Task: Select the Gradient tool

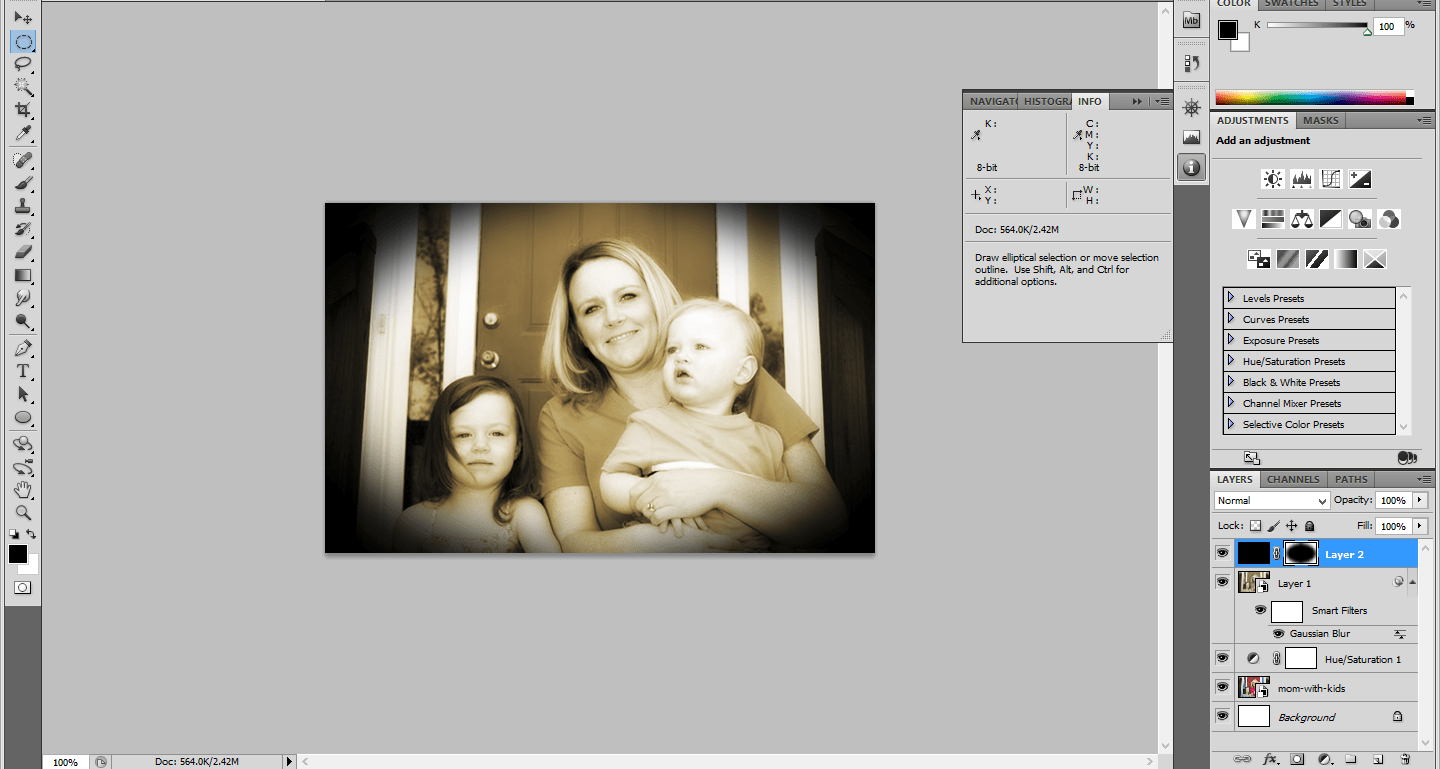Action: 23,275
